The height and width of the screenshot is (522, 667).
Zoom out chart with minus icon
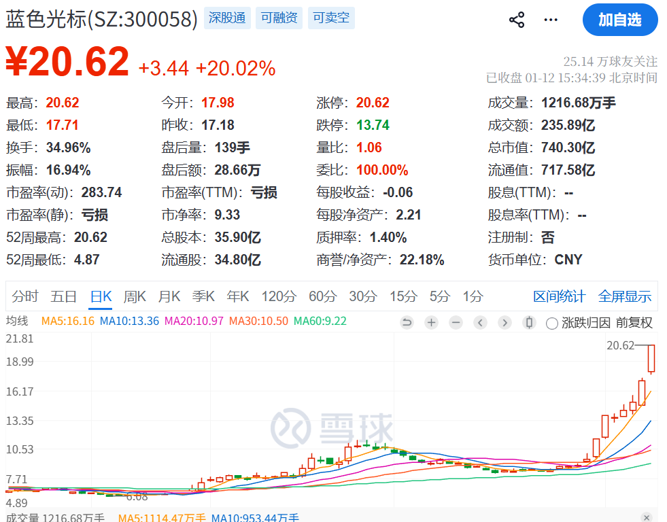point(455,322)
